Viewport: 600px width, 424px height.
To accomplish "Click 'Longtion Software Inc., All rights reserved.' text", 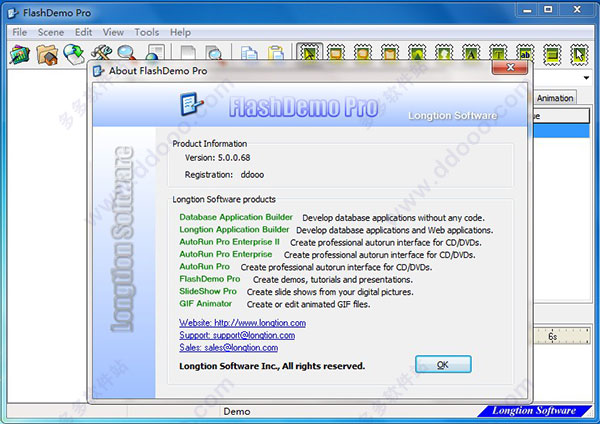I will [x=272, y=366].
